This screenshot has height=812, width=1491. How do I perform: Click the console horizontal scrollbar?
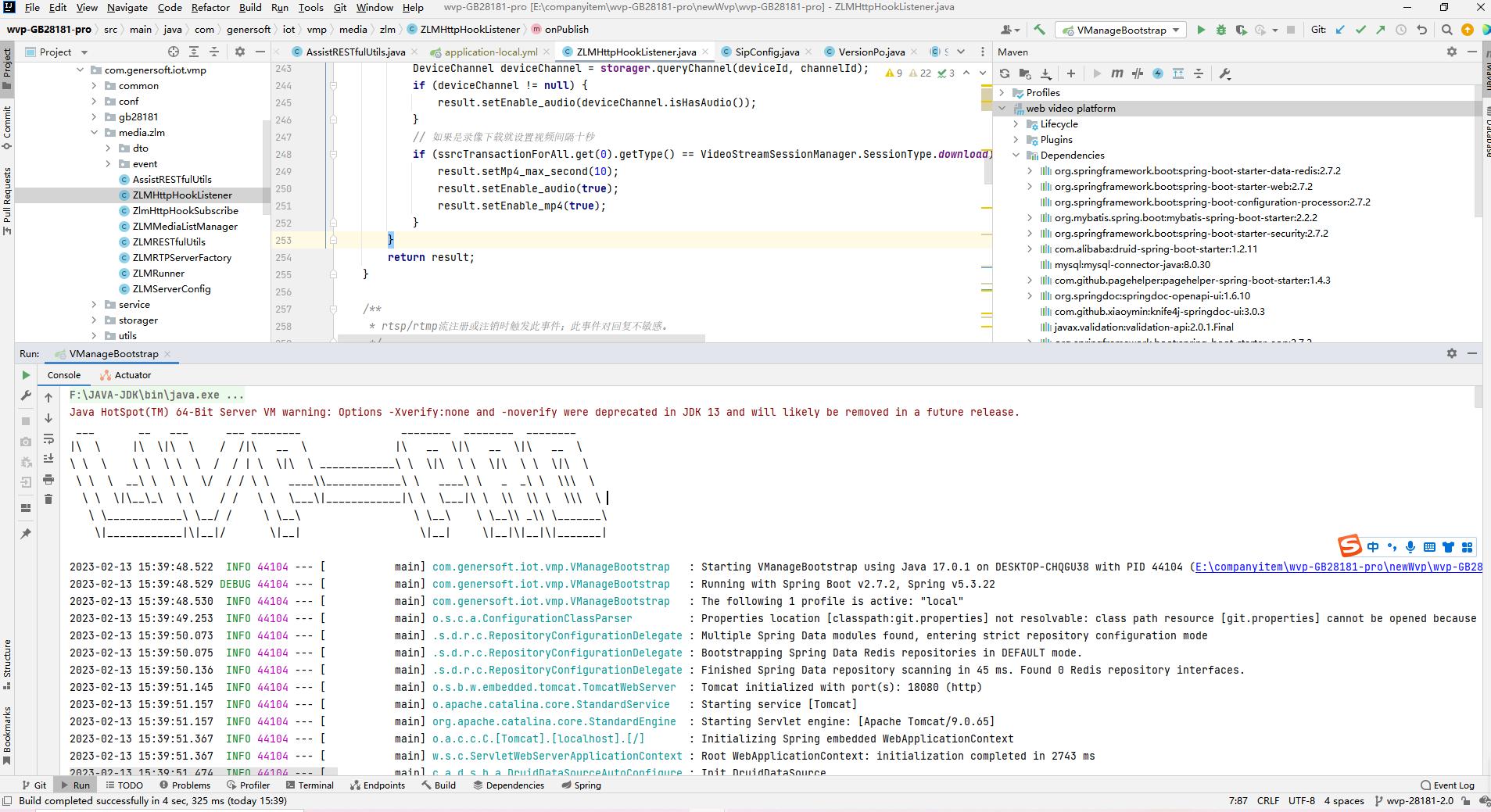pyautogui.click(x=203, y=771)
